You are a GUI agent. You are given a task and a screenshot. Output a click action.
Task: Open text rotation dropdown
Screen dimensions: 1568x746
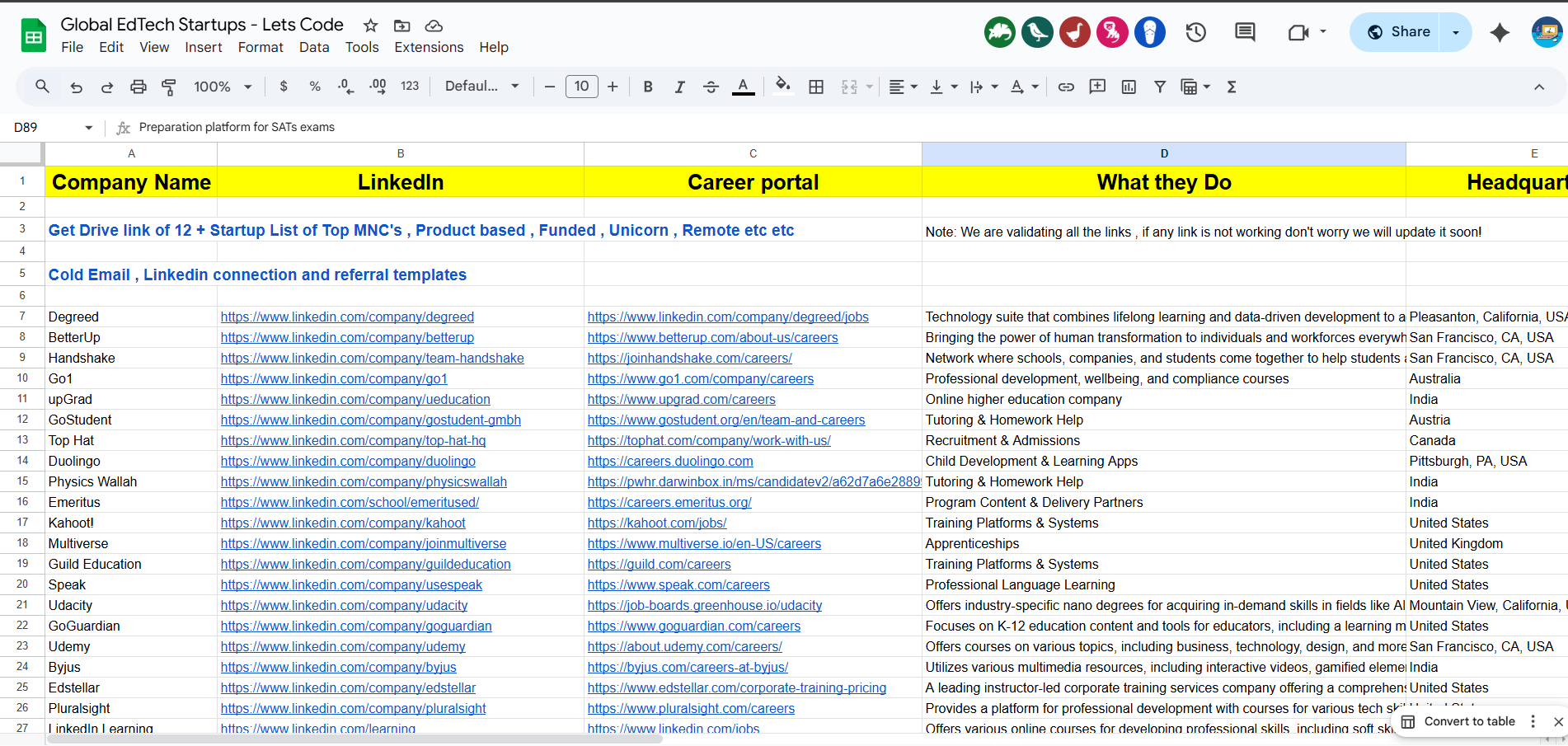pyautogui.click(x=1025, y=87)
